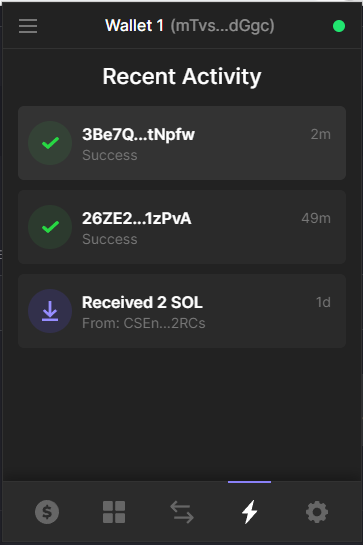Image resolution: width=363 pixels, height=545 pixels.
Task: Click the From: CSEn...2RCs sender address
Action: pos(144,323)
